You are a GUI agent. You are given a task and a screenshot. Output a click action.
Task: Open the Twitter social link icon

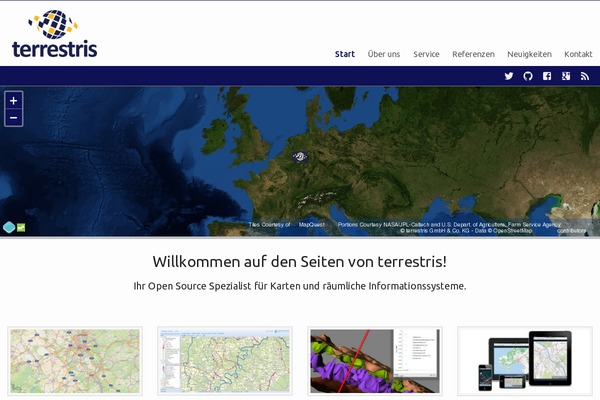(509, 76)
